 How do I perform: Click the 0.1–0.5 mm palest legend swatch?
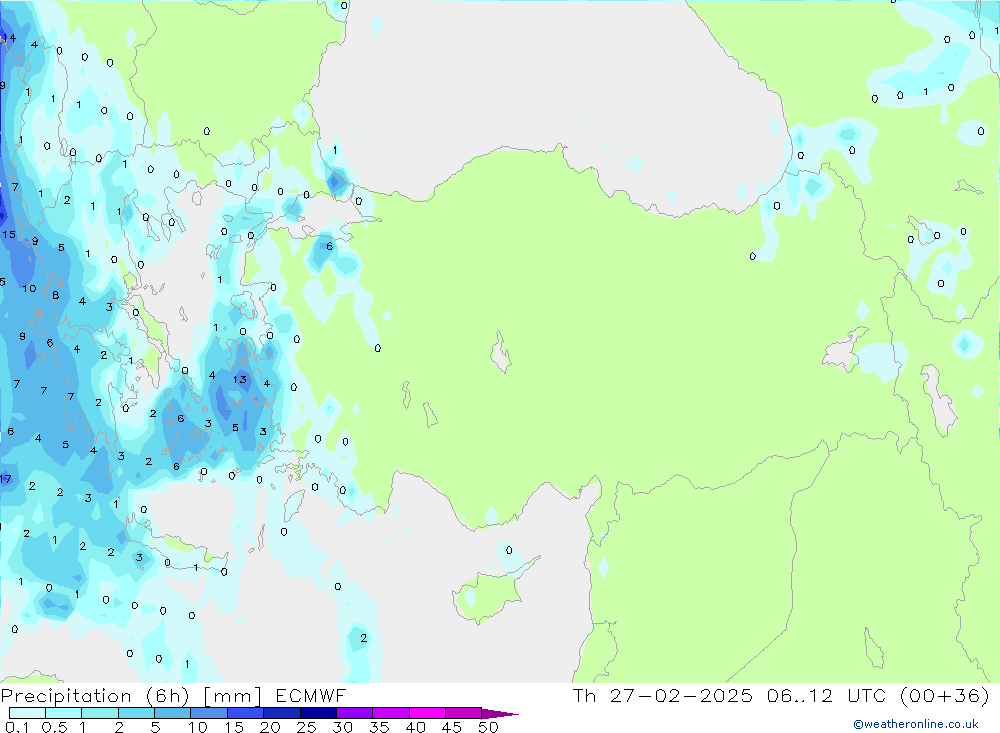(27, 713)
